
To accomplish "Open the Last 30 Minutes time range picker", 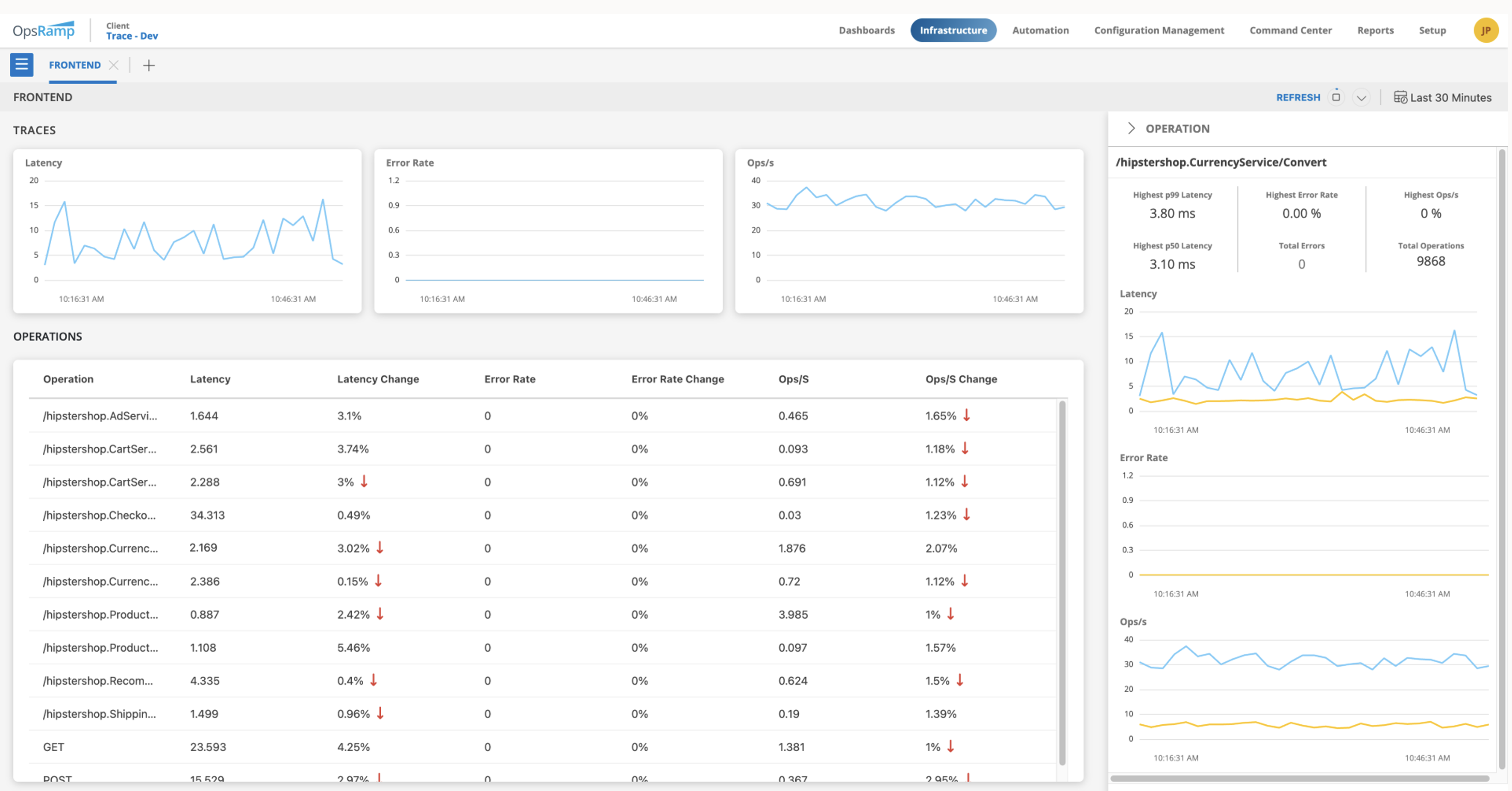I will [1444, 97].
